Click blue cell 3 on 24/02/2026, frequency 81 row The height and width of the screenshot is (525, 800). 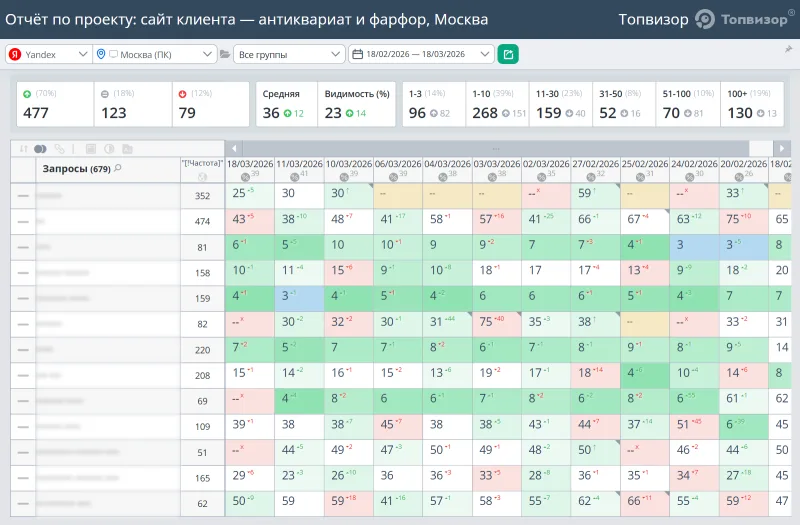(x=694, y=246)
